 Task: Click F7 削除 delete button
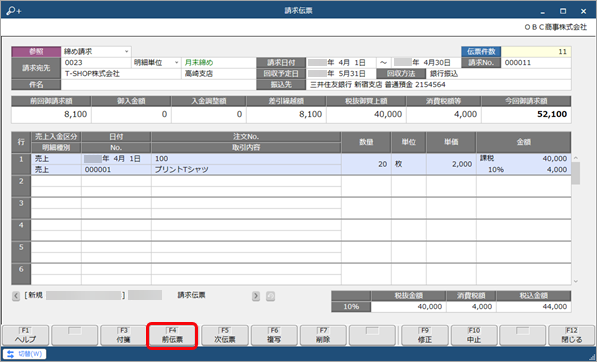(323, 335)
